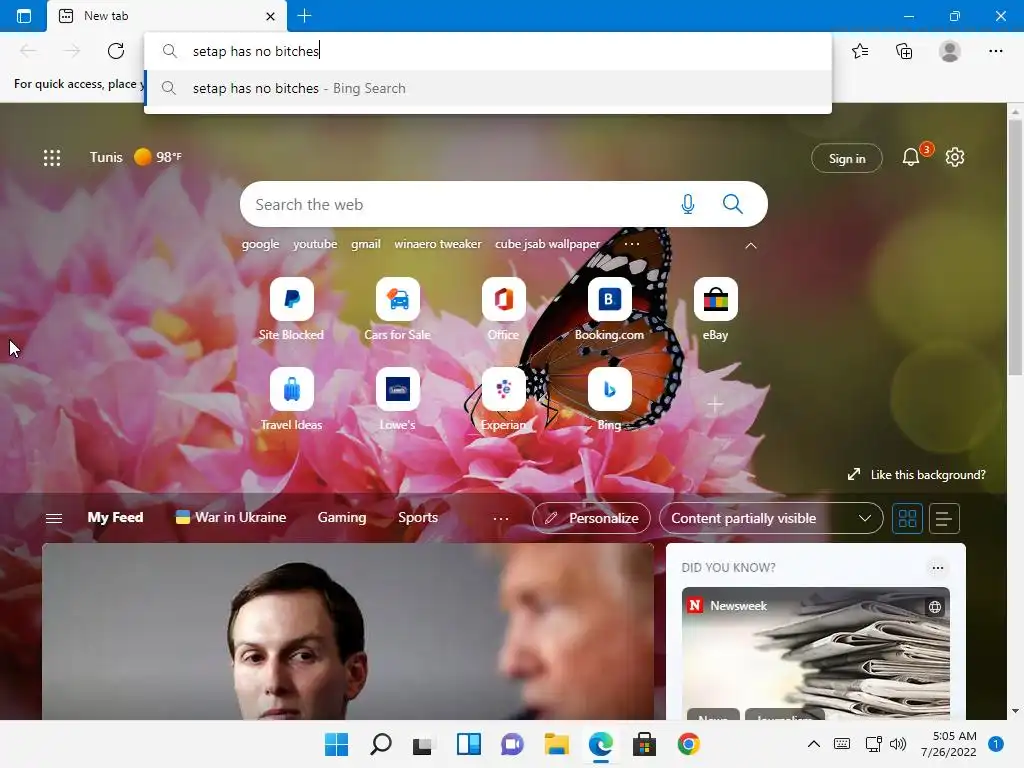The height and width of the screenshot is (768, 1024).
Task: Open the Favorites star icon
Action: click(860, 51)
